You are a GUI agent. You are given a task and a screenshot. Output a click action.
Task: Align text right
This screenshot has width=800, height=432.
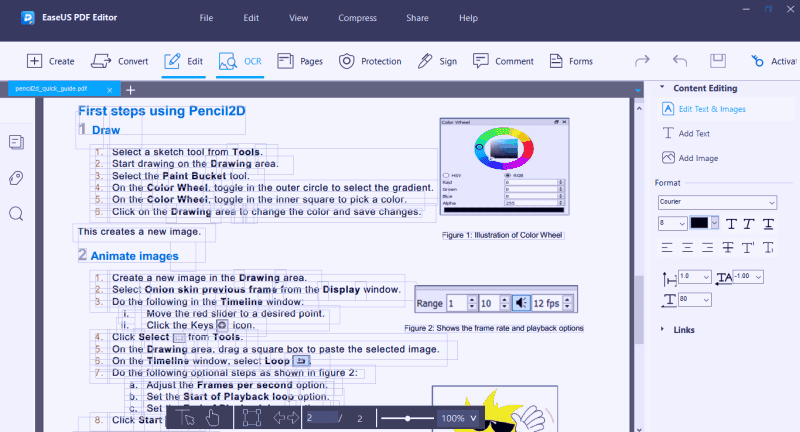click(707, 248)
